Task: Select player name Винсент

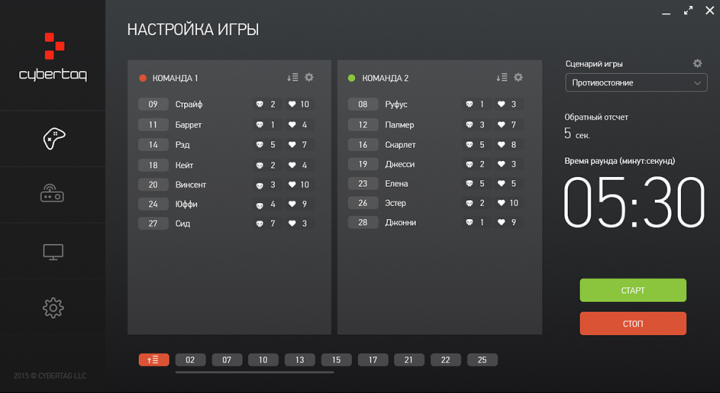Action: 191,185
